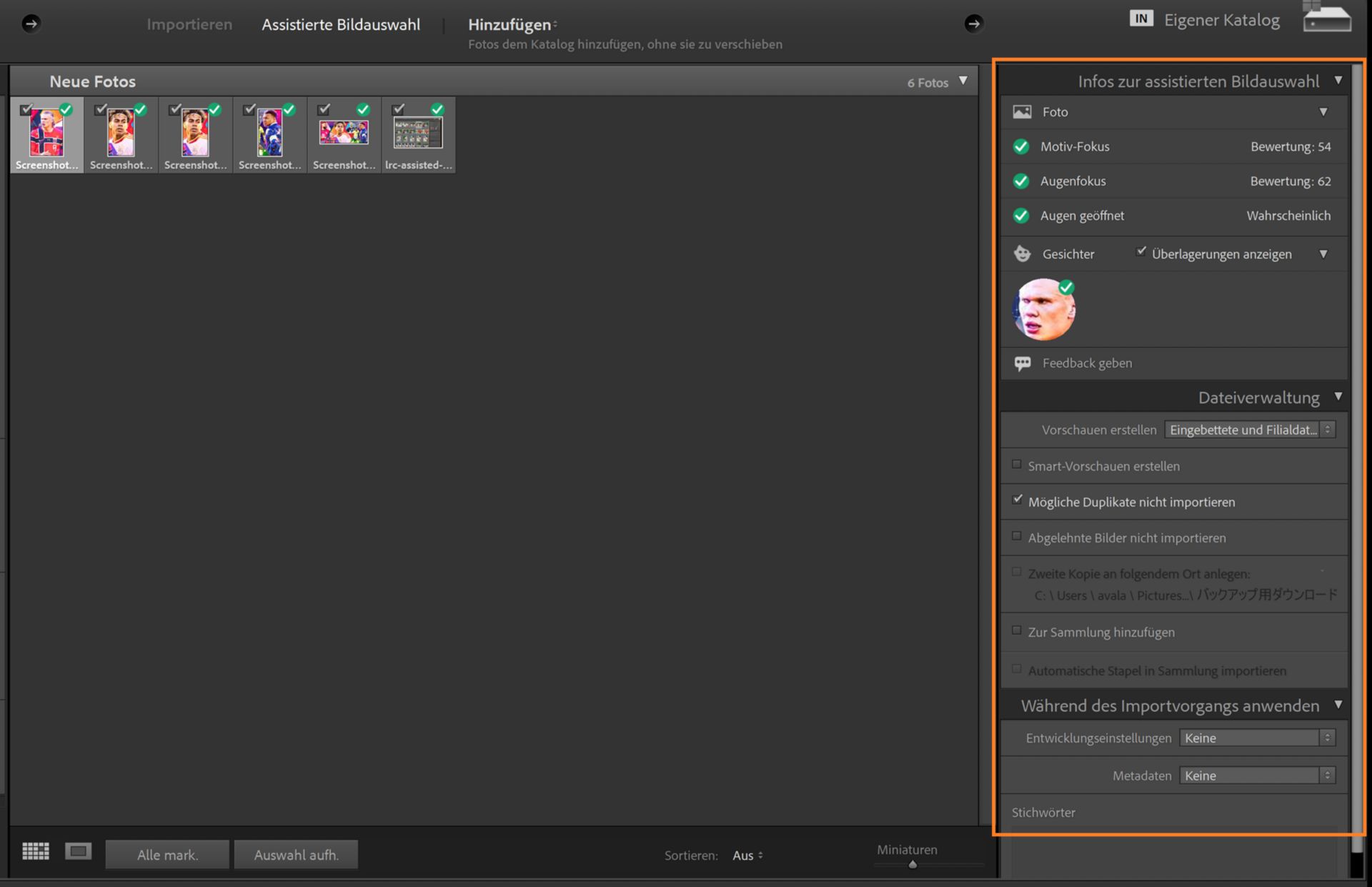This screenshot has height=887, width=1372.
Task: Click Feedback geben link
Action: 1087,363
